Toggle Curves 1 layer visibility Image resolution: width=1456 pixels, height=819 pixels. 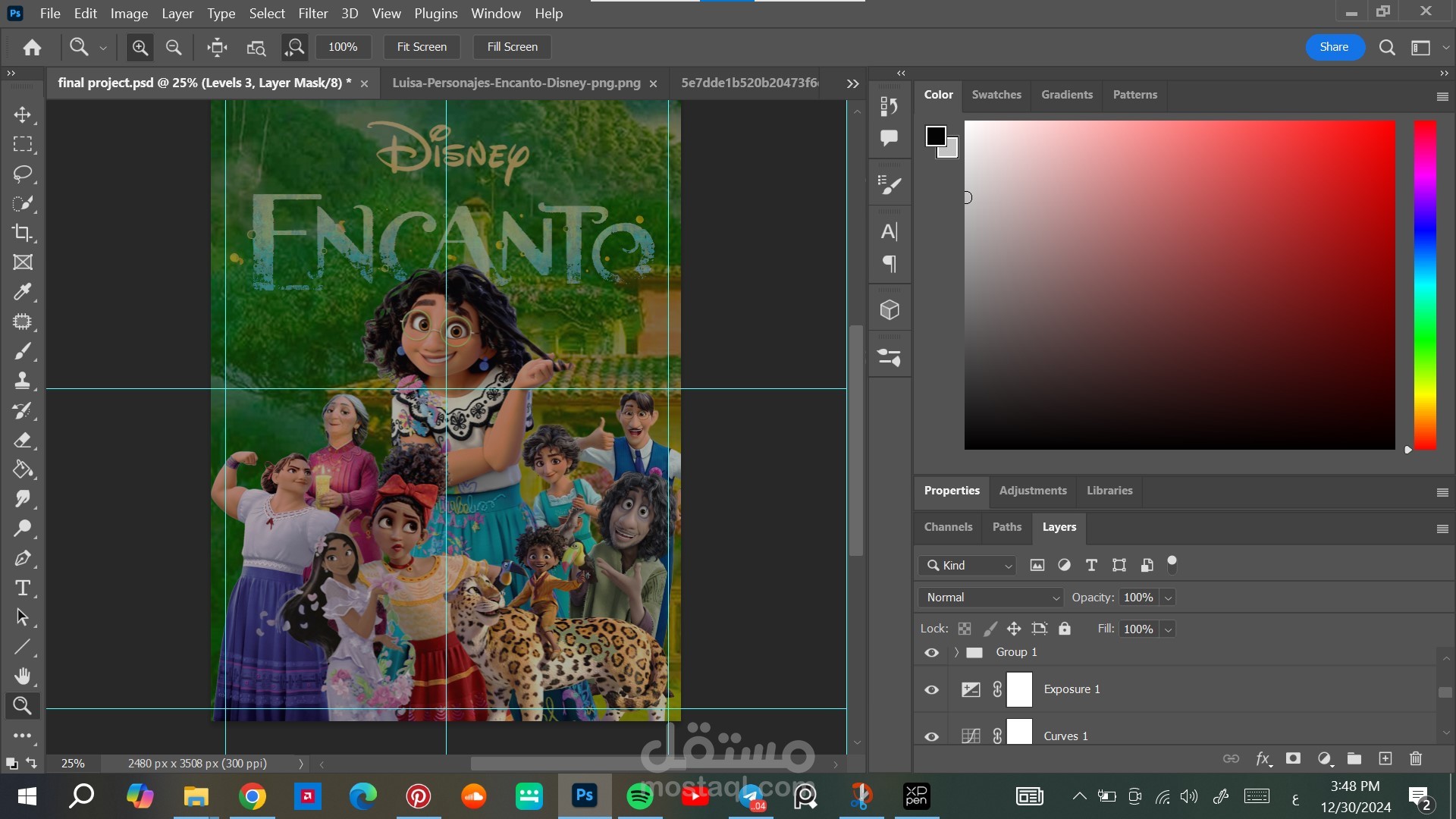[931, 736]
